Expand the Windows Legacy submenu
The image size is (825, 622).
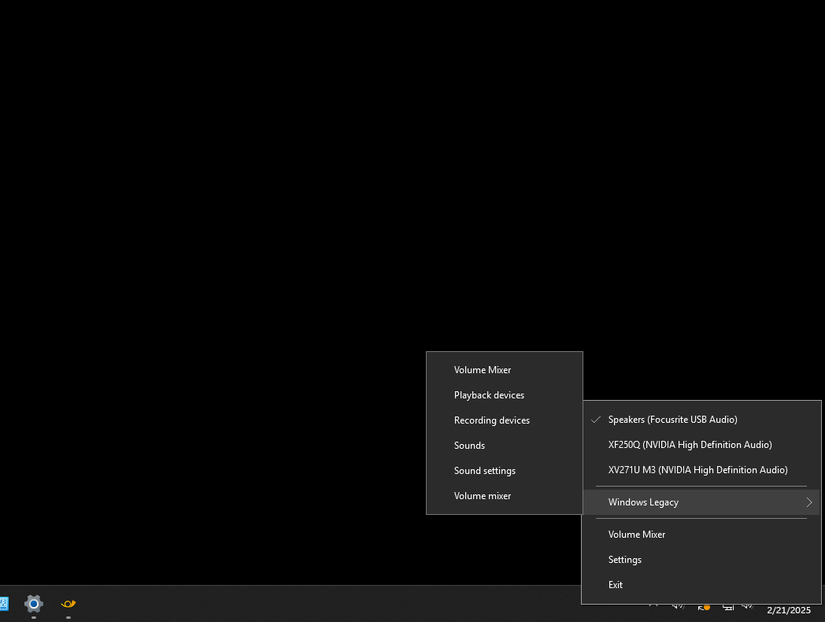tap(643, 501)
